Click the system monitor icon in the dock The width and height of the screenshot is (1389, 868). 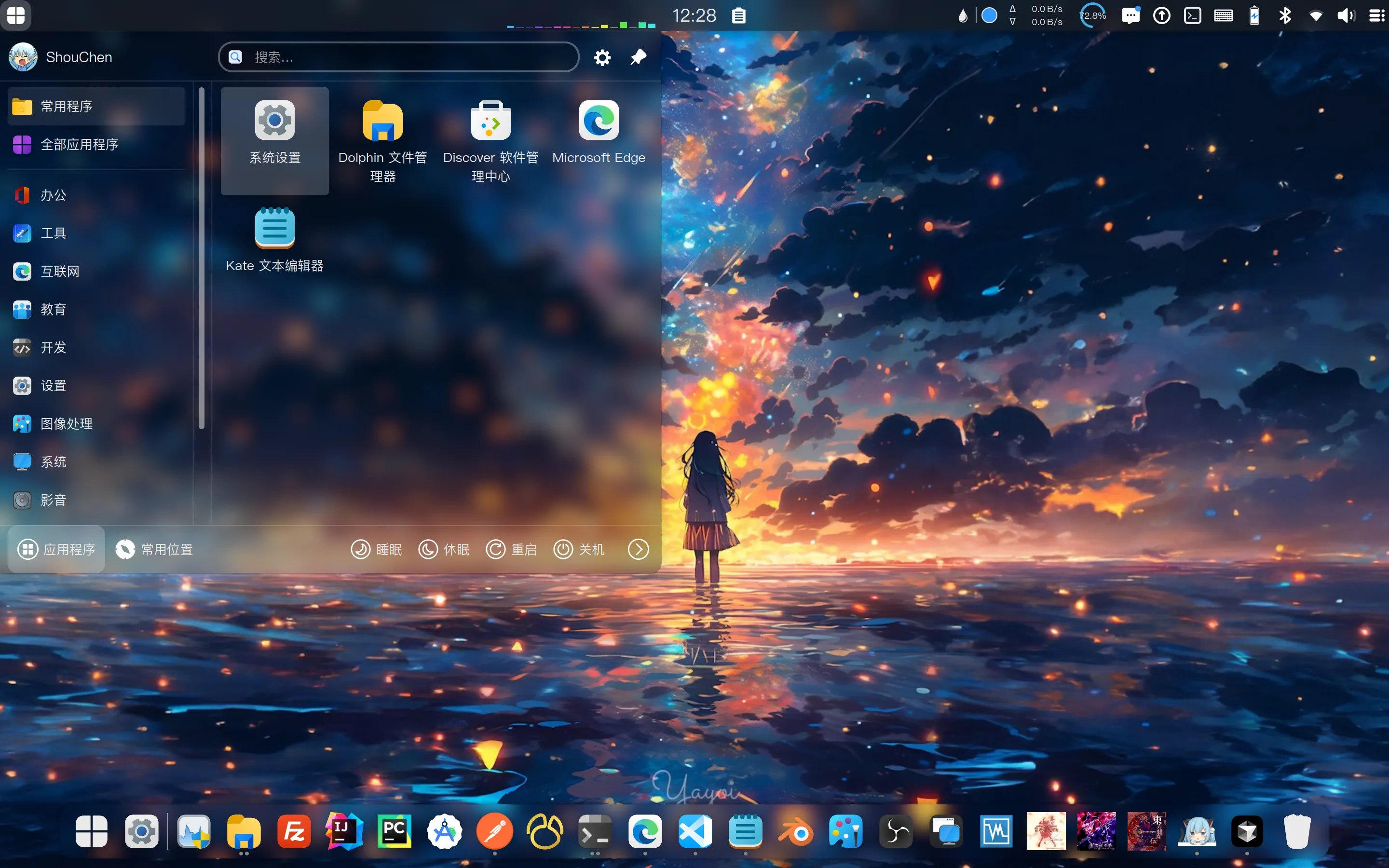[x=193, y=831]
